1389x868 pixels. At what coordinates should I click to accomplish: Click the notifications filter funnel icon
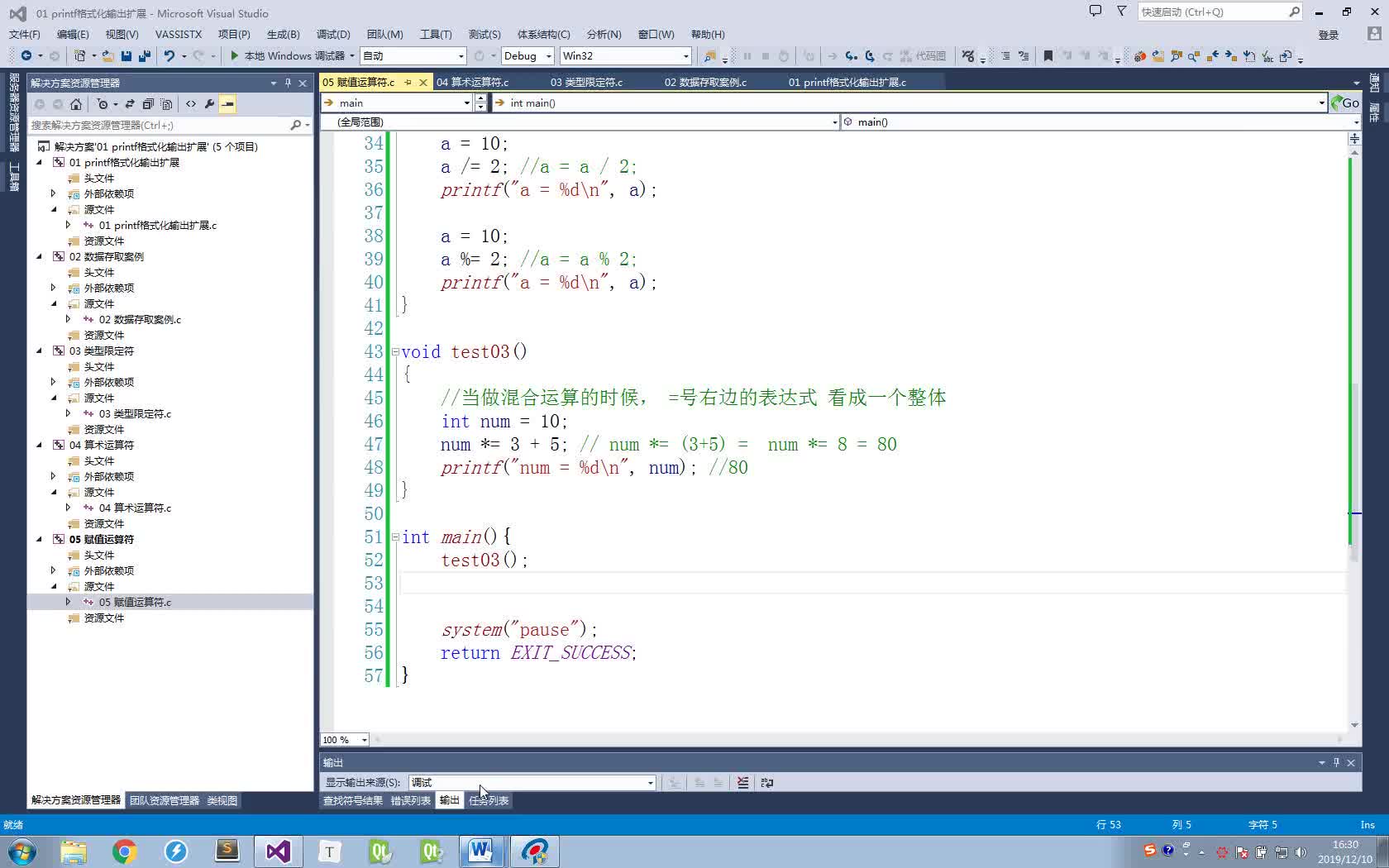tap(1121, 11)
